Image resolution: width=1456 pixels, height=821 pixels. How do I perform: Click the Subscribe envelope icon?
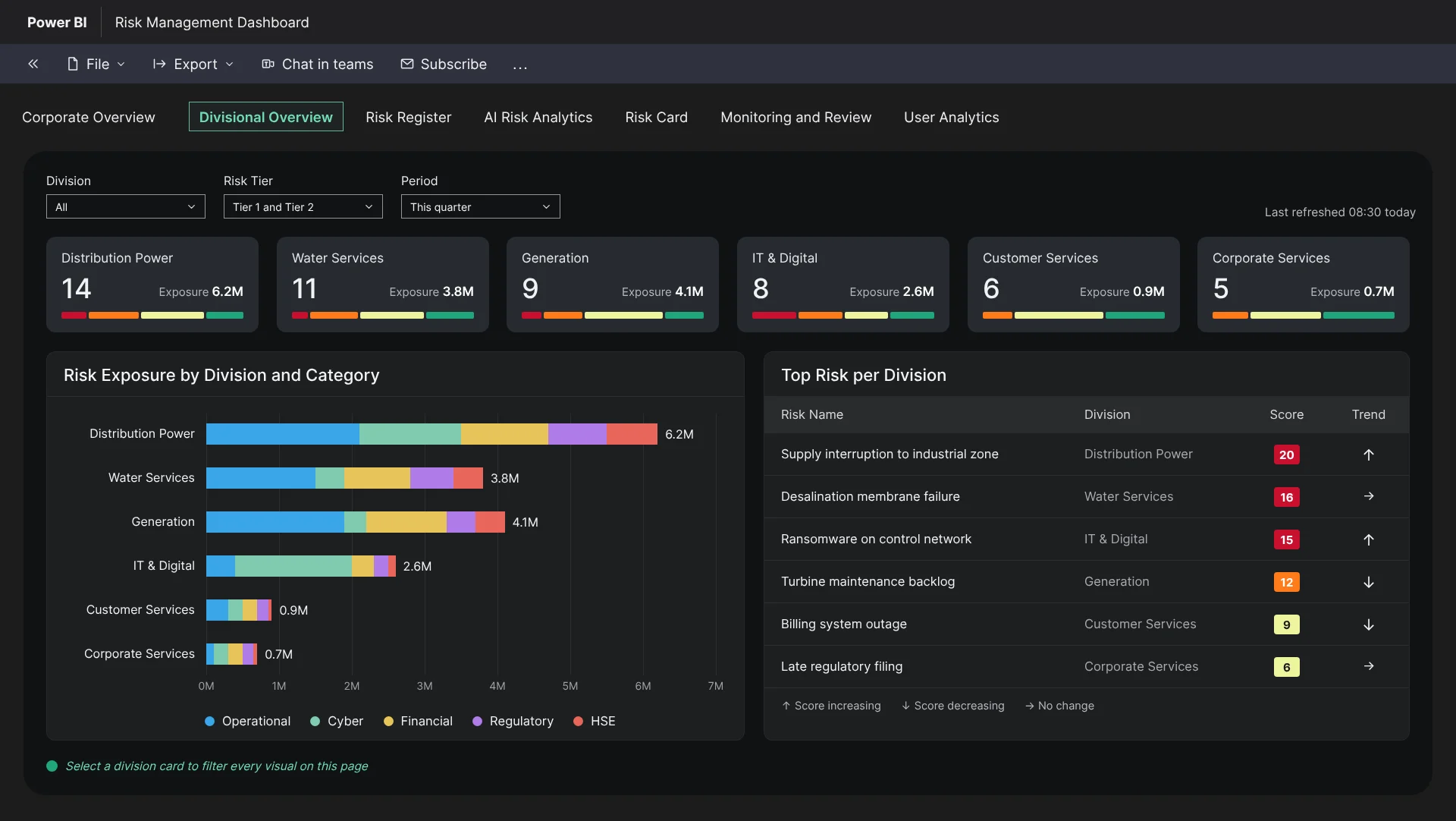coord(407,64)
